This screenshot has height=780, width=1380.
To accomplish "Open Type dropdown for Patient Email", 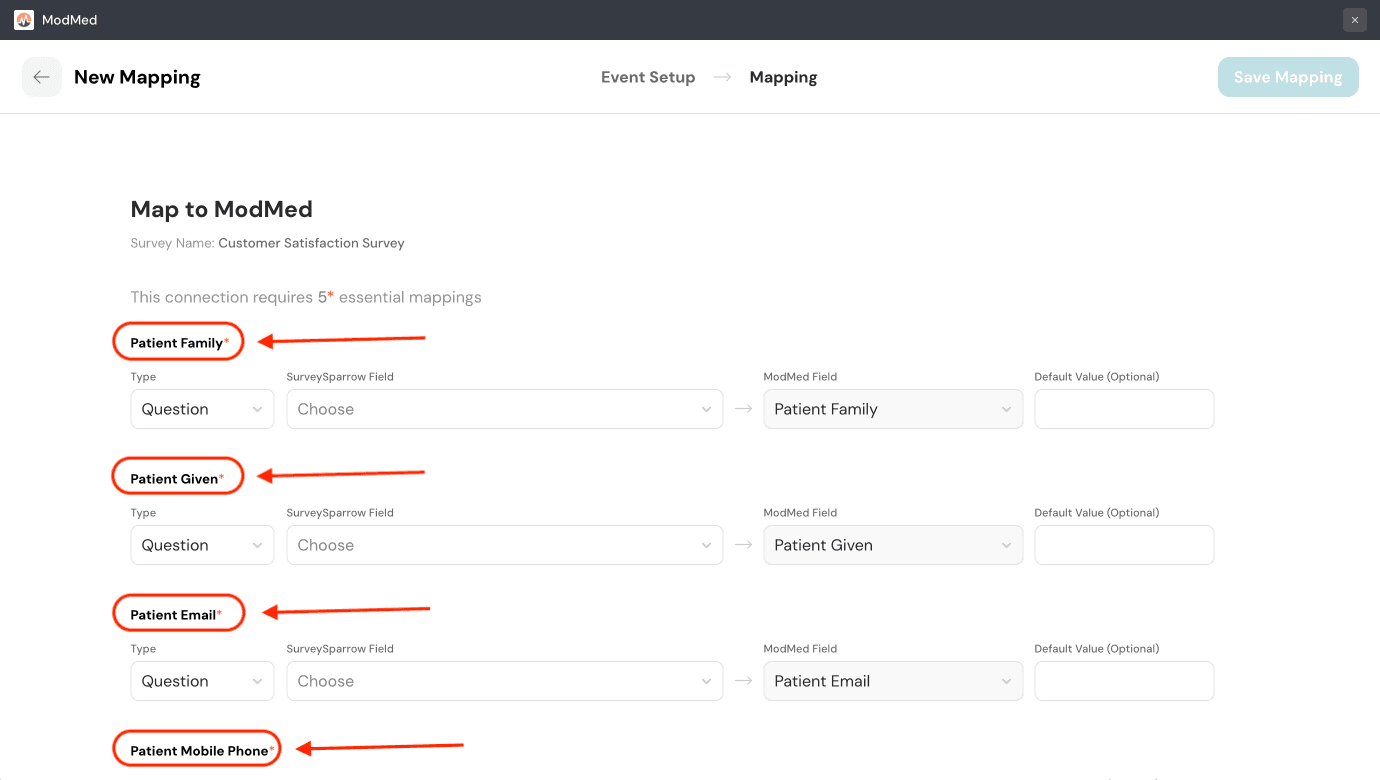I will tap(202, 681).
